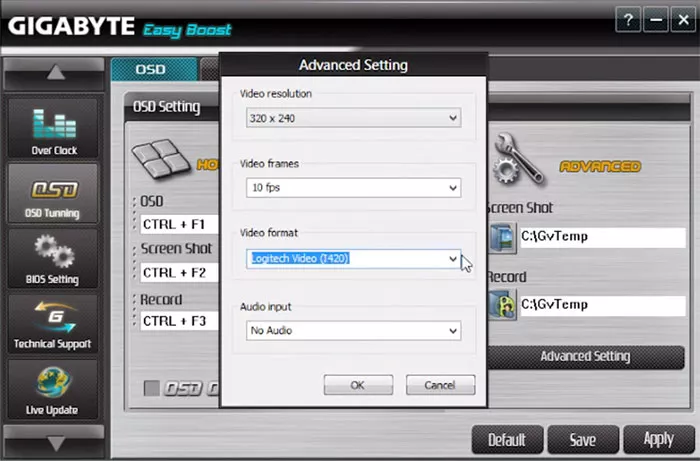Click the Record folder icon
700x461 pixels.
pos(502,305)
